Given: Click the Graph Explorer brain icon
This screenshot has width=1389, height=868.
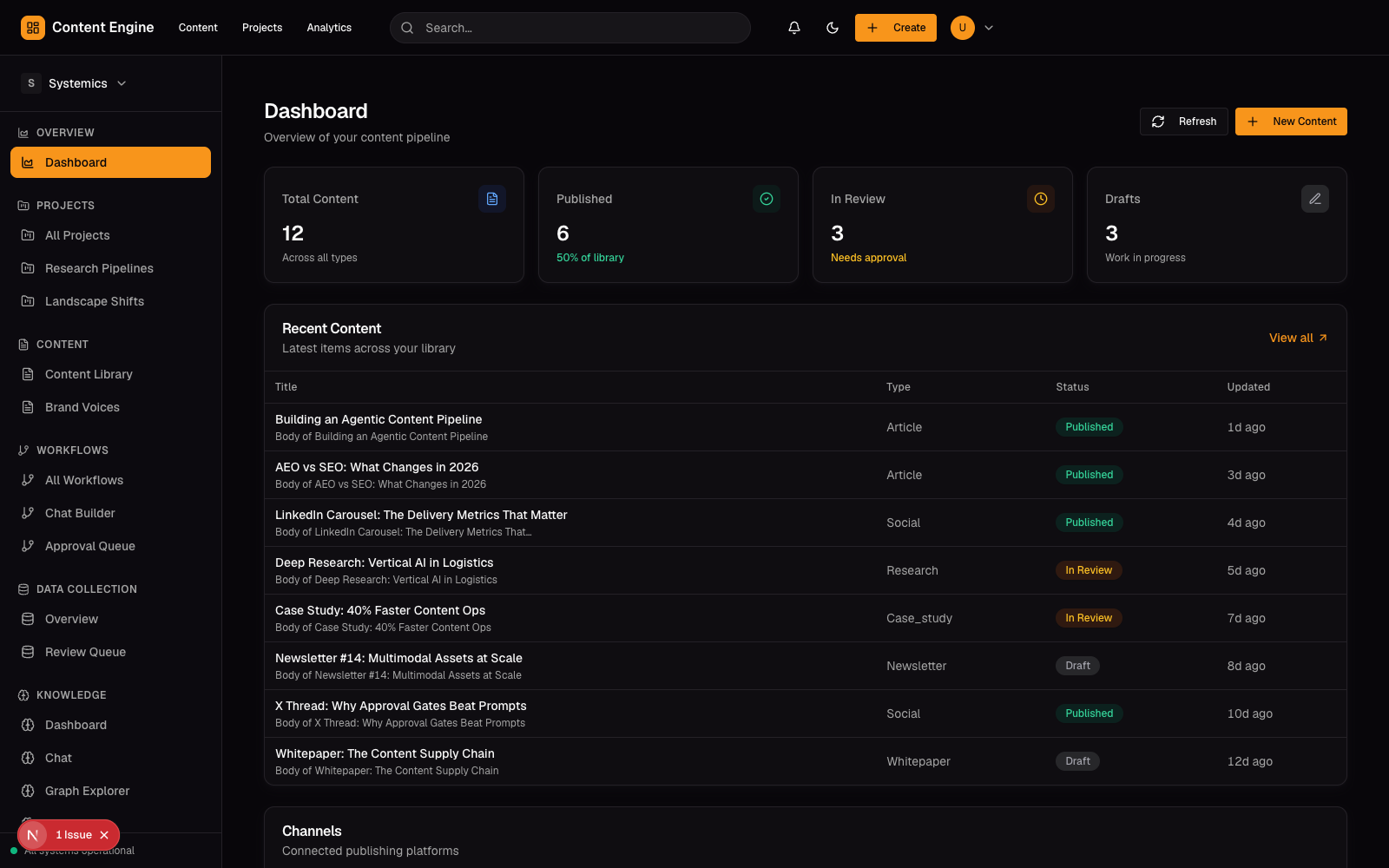Looking at the screenshot, I should (x=28, y=791).
